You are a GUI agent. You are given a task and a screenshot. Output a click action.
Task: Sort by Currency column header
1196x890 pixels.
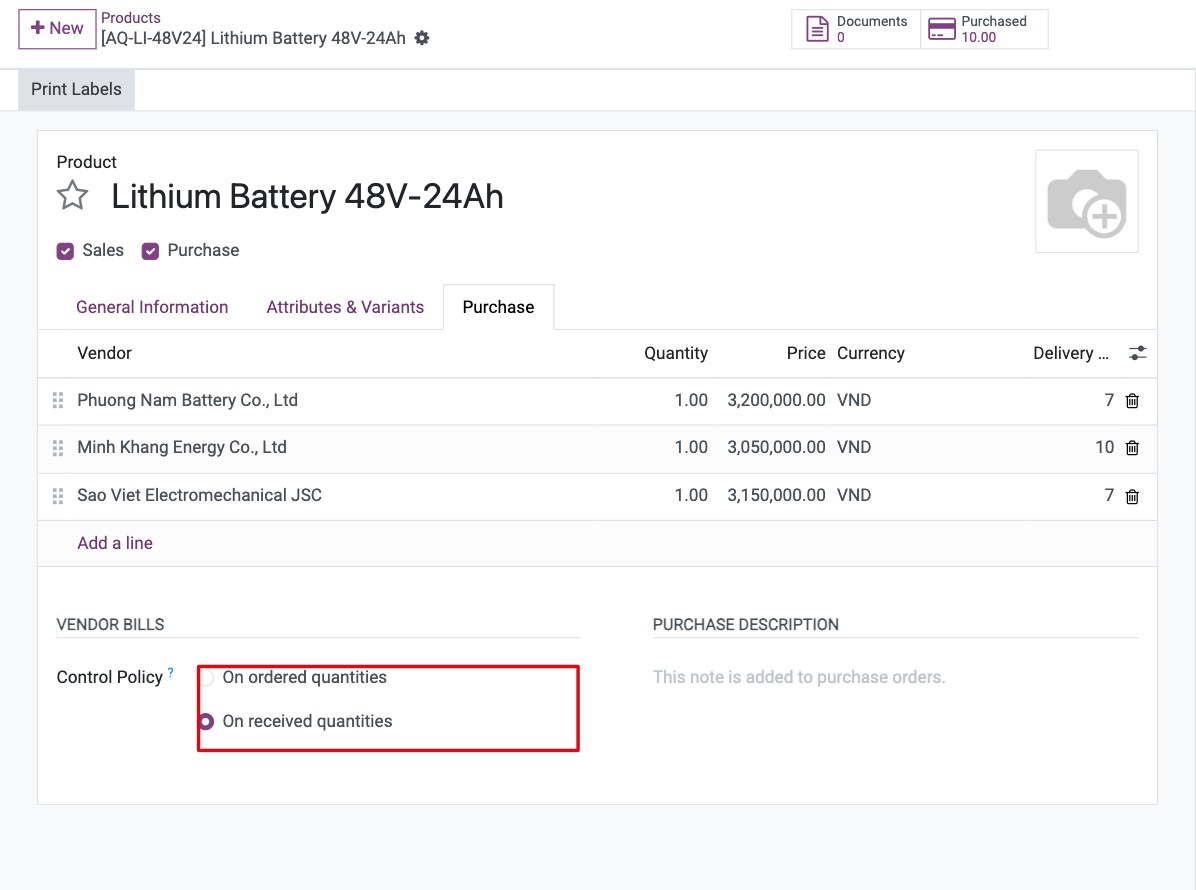click(870, 353)
